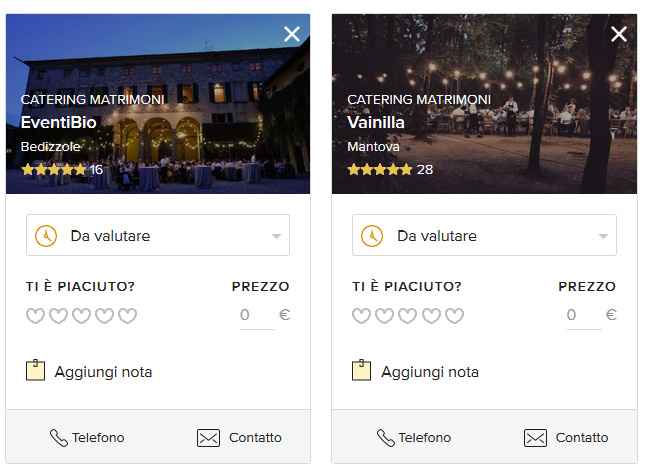Click the note icon on EventiBio card
This screenshot has width=664, height=475.
tap(36, 371)
